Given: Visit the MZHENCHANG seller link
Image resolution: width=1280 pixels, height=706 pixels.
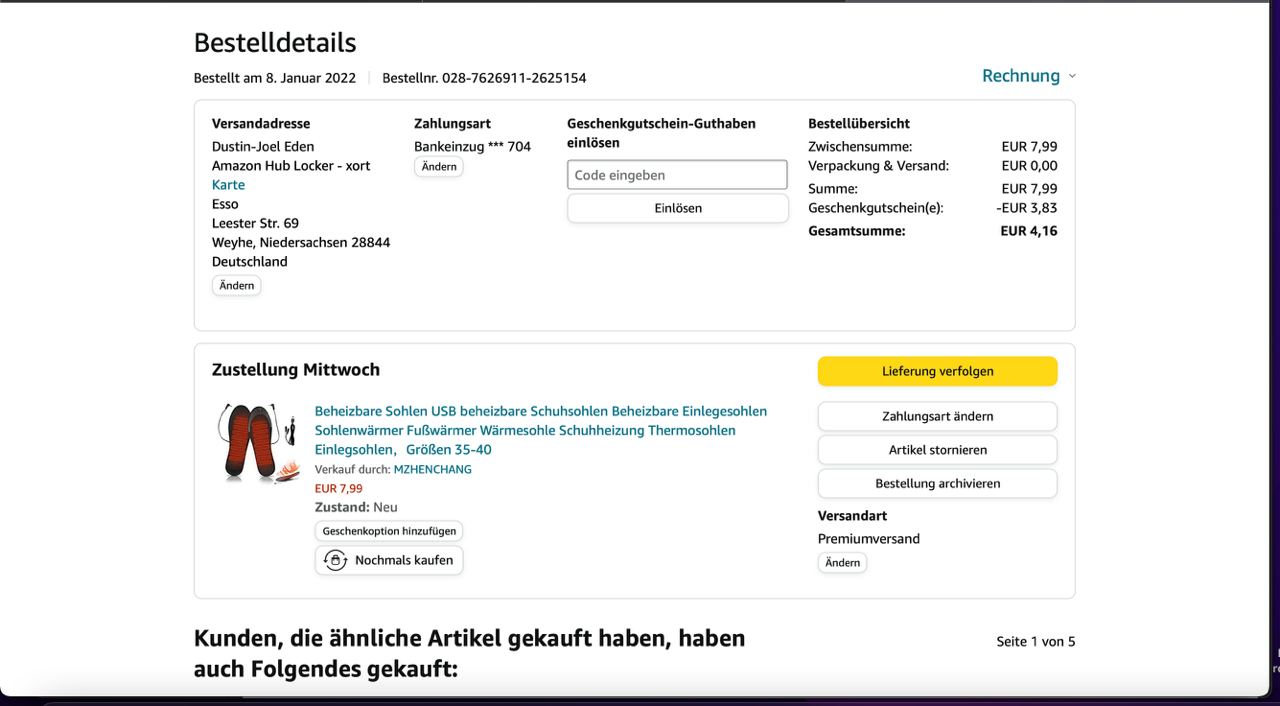Looking at the screenshot, I should [432, 469].
